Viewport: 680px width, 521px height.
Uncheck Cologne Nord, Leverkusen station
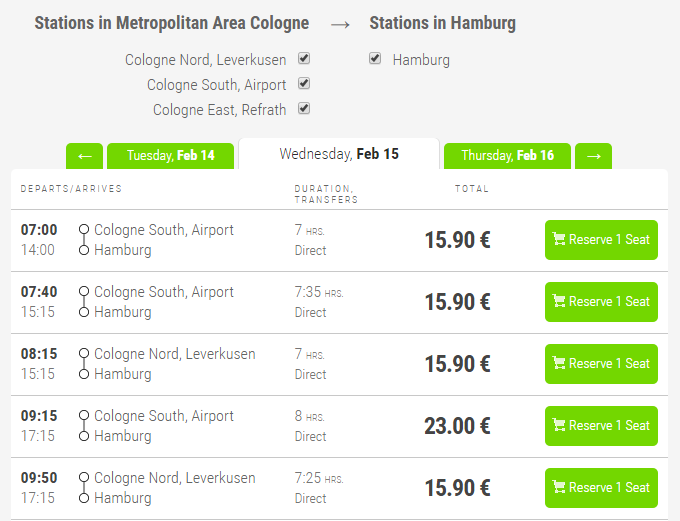[x=304, y=59]
